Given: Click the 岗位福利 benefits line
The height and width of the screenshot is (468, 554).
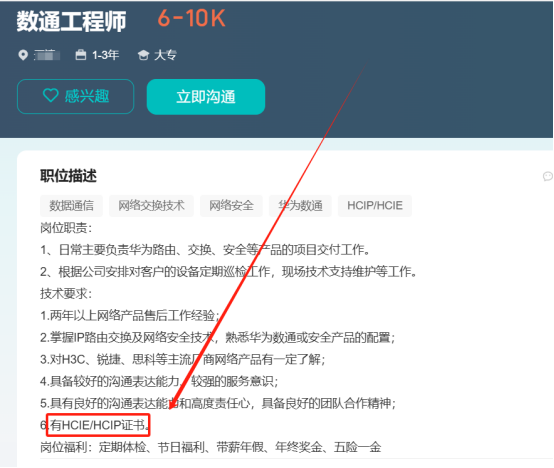Looking at the screenshot, I should pos(211,447).
